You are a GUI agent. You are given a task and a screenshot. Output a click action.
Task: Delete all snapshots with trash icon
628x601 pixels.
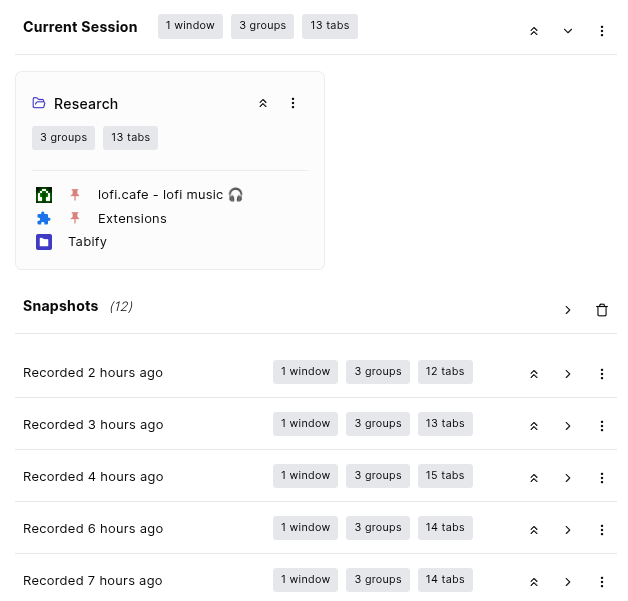pyautogui.click(x=602, y=310)
